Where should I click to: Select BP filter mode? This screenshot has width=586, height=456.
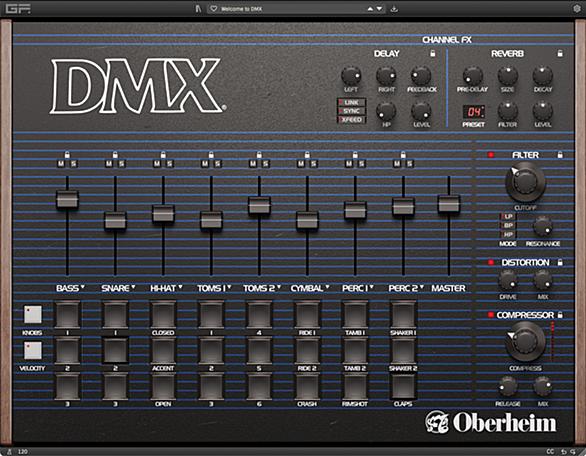508,225
